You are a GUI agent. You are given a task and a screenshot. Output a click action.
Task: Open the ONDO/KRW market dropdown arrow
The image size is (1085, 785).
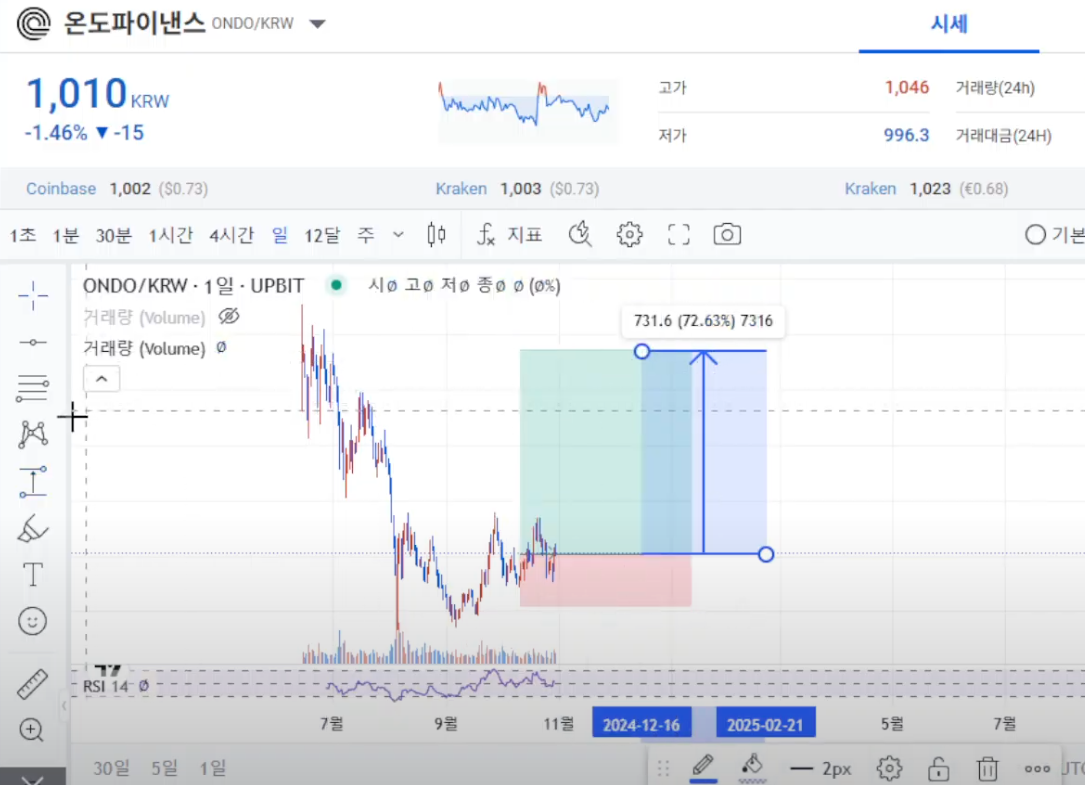[x=317, y=24]
